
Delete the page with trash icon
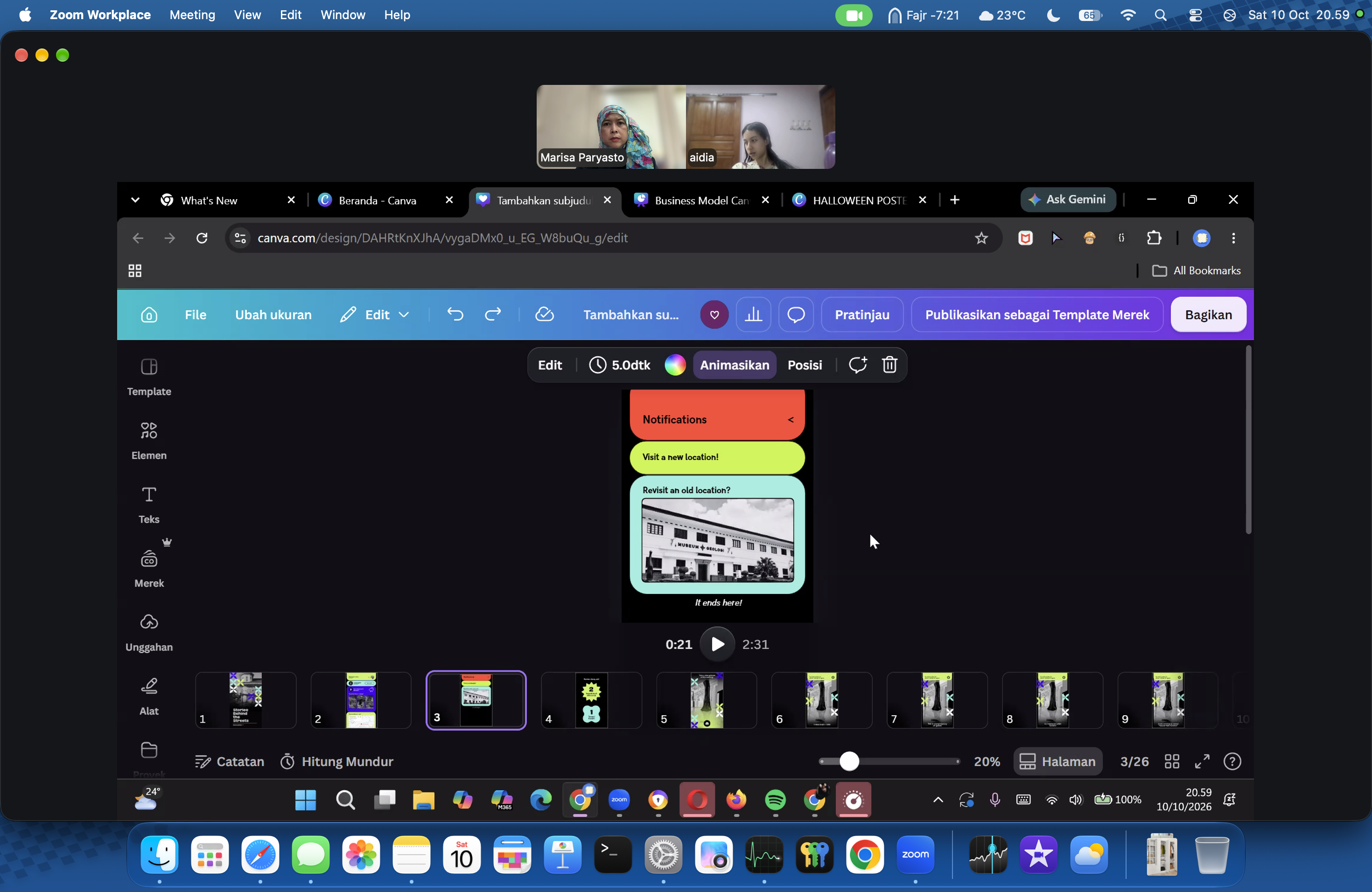pyautogui.click(x=889, y=365)
